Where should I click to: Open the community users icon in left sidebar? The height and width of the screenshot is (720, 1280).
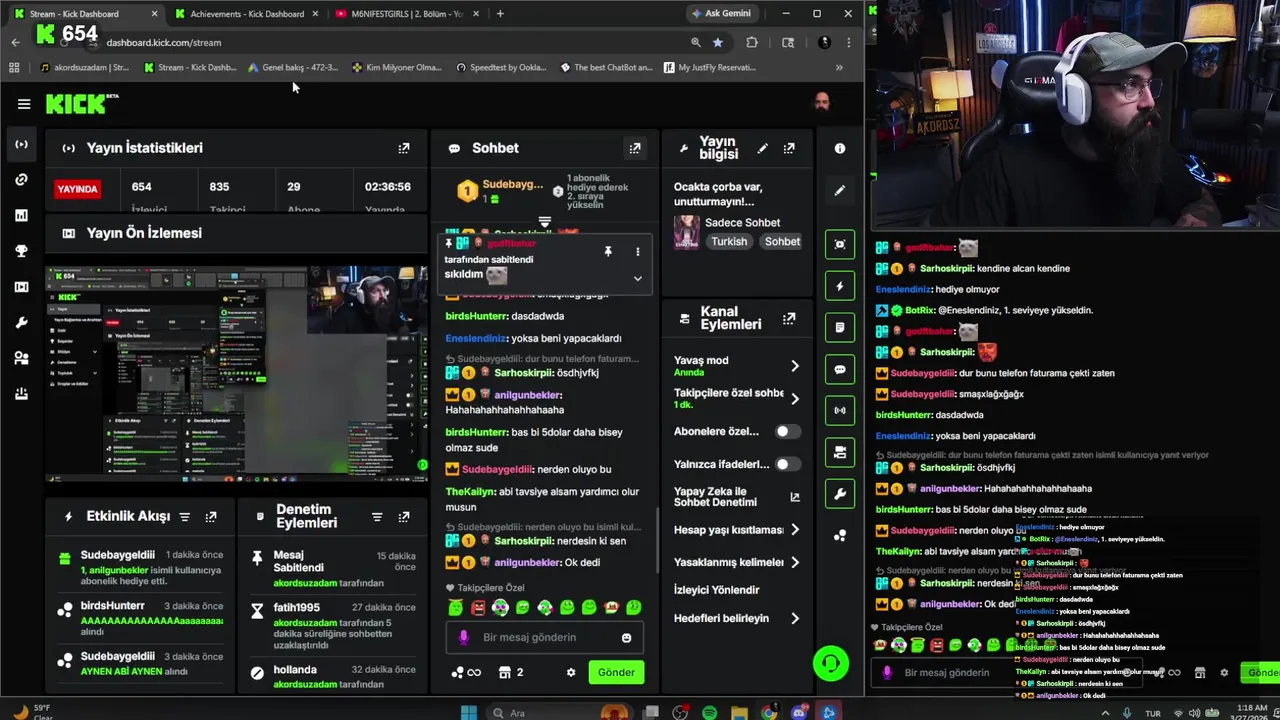click(x=21, y=358)
